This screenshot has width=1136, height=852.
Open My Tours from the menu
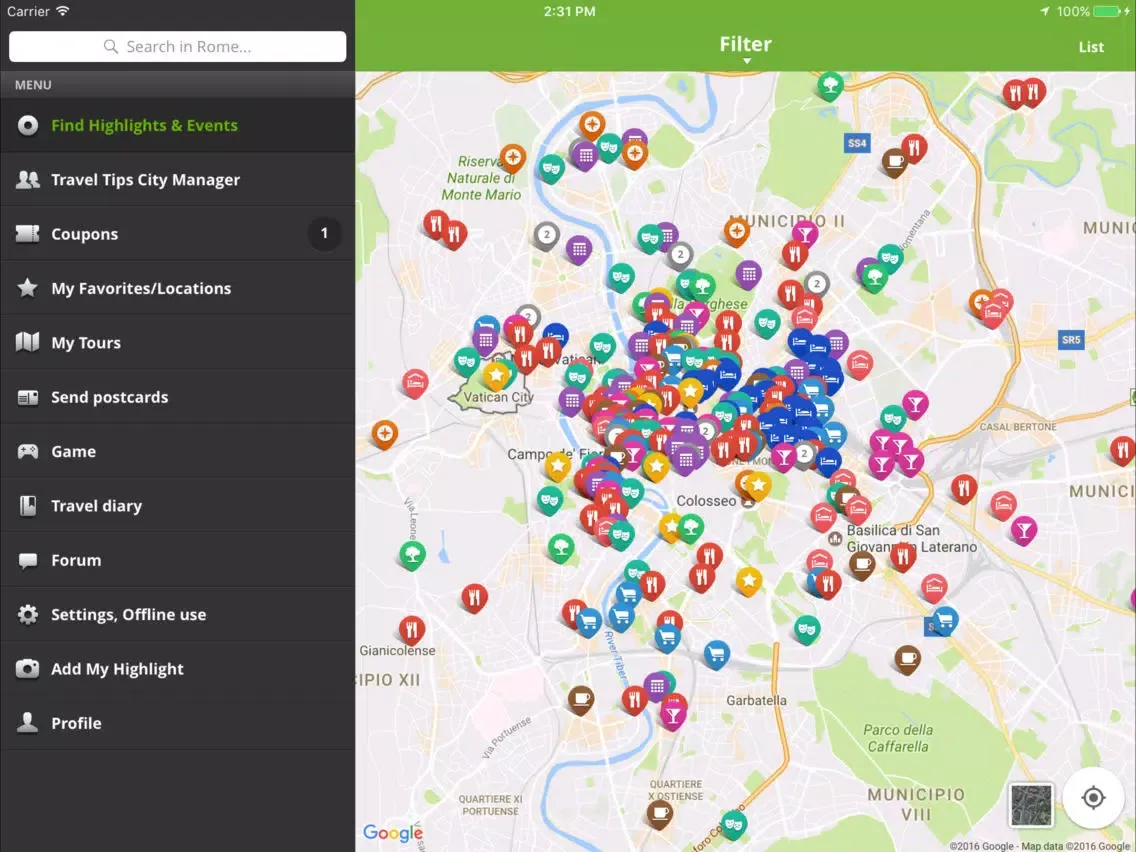[x=178, y=343]
